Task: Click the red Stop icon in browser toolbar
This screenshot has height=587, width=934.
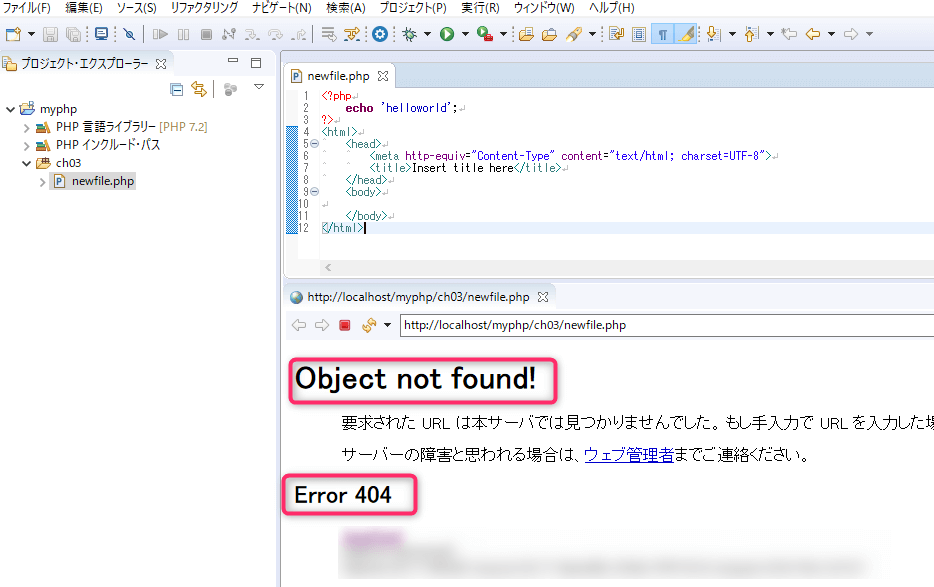Action: tap(344, 325)
